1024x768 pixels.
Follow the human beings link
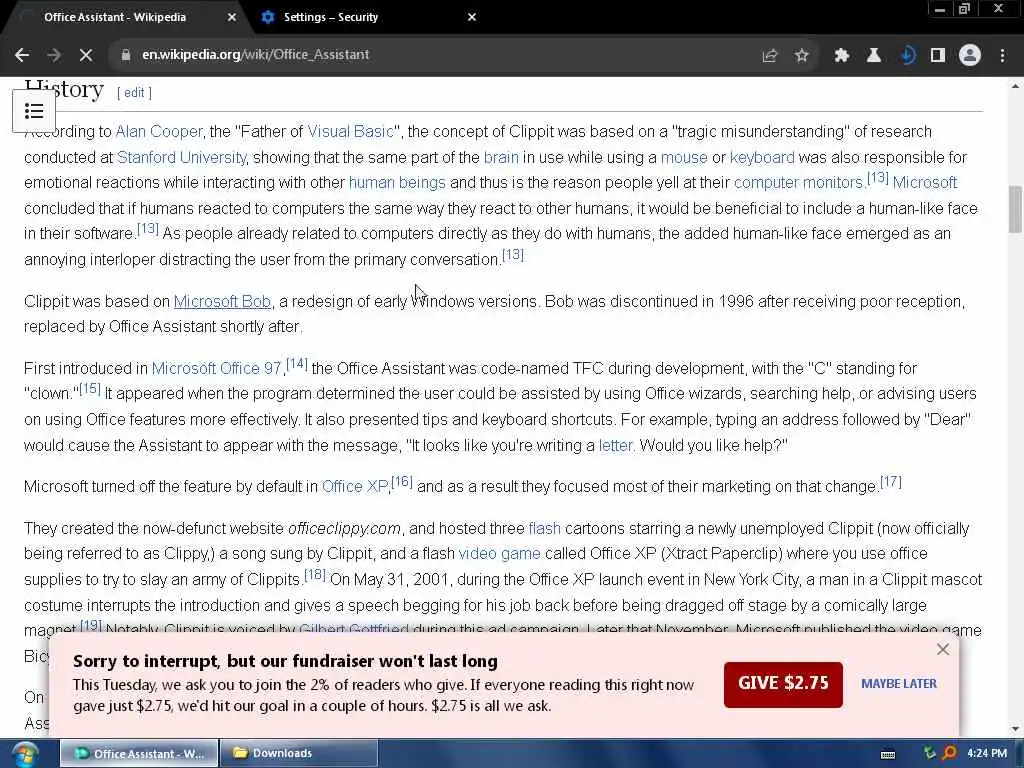(397, 182)
